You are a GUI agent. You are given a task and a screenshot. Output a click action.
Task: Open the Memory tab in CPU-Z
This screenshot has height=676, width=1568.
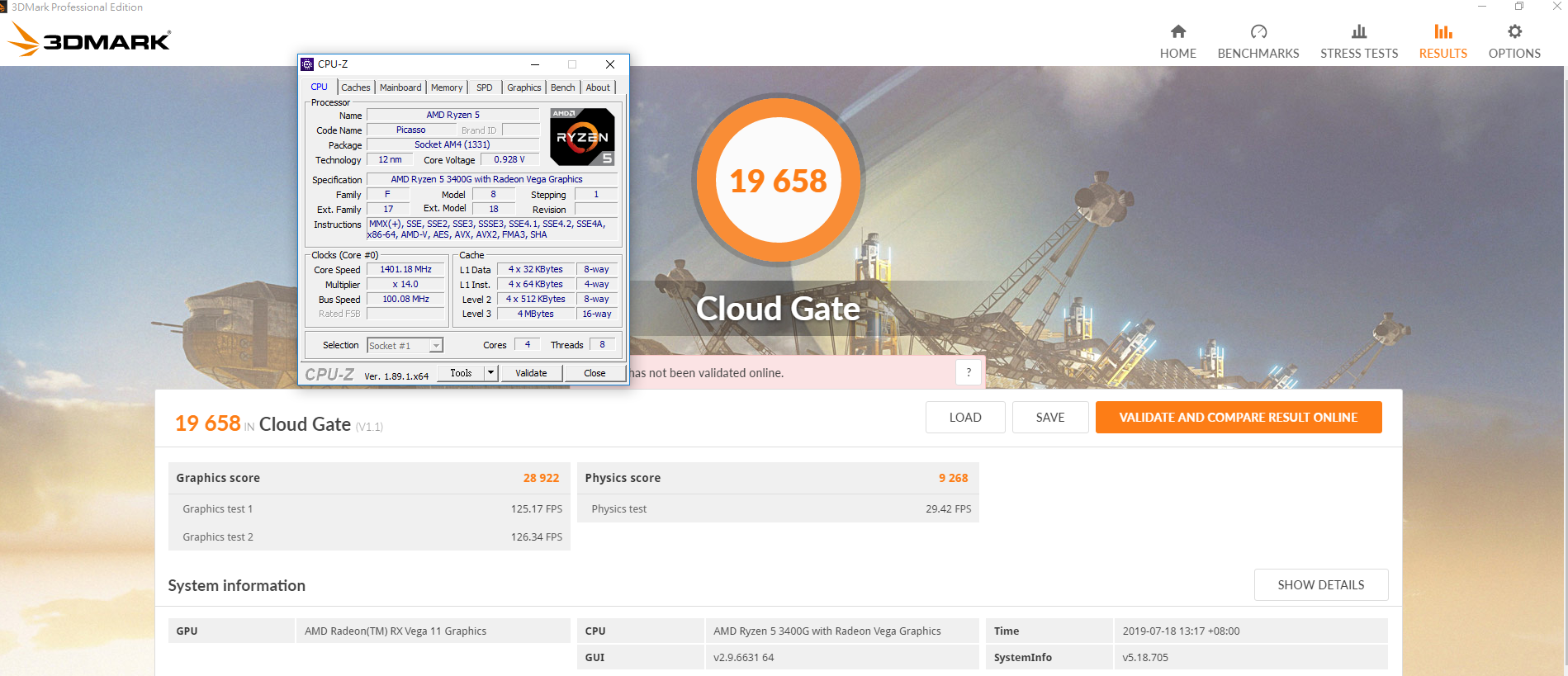click(447, 87)
